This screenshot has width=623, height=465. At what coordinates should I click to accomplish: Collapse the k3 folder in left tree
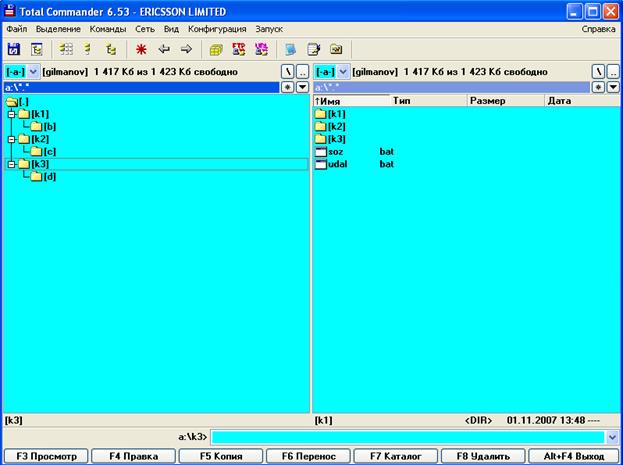(11, 164)
